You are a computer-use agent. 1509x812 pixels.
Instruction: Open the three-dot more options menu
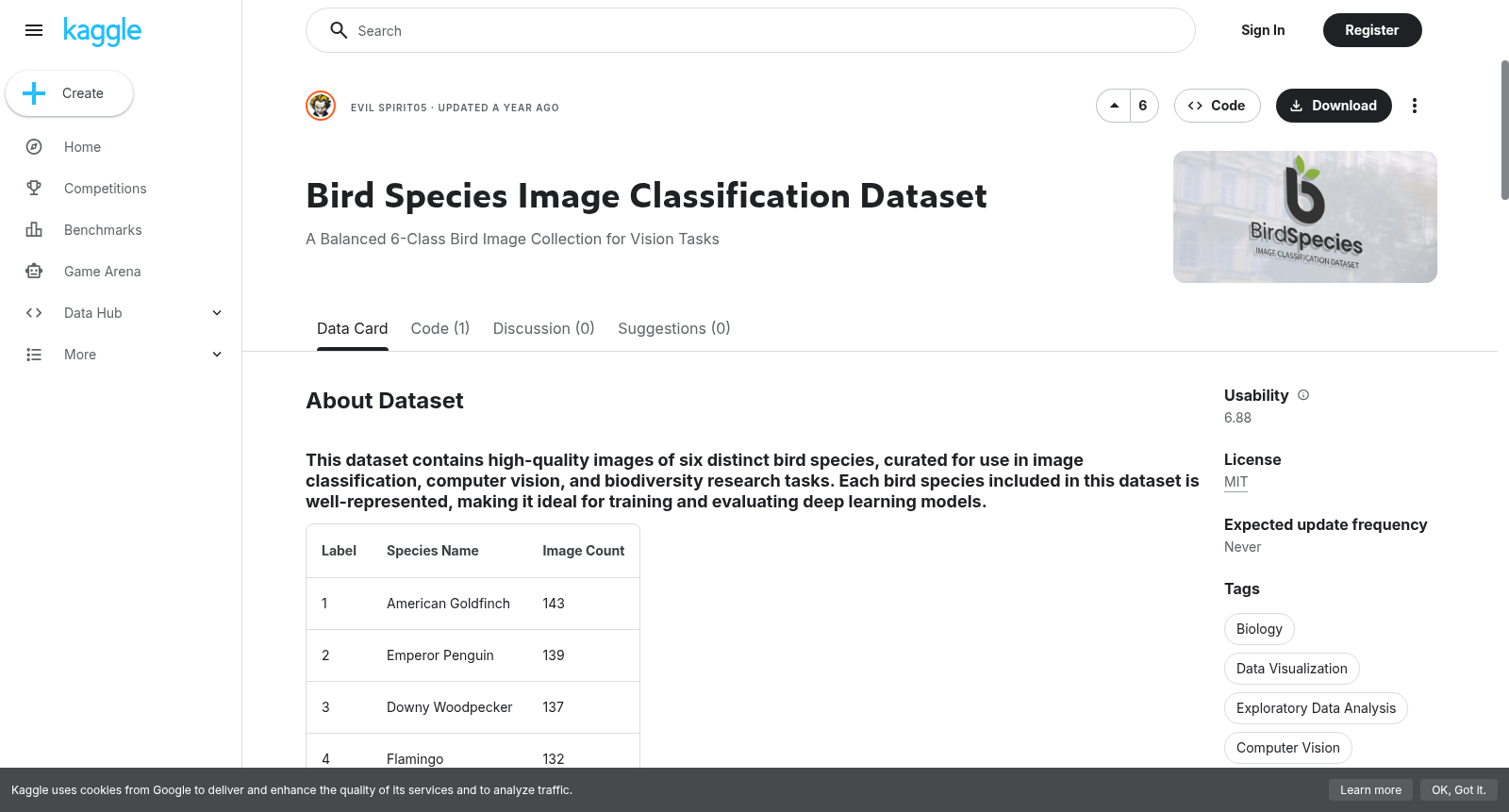[1414, 106]
